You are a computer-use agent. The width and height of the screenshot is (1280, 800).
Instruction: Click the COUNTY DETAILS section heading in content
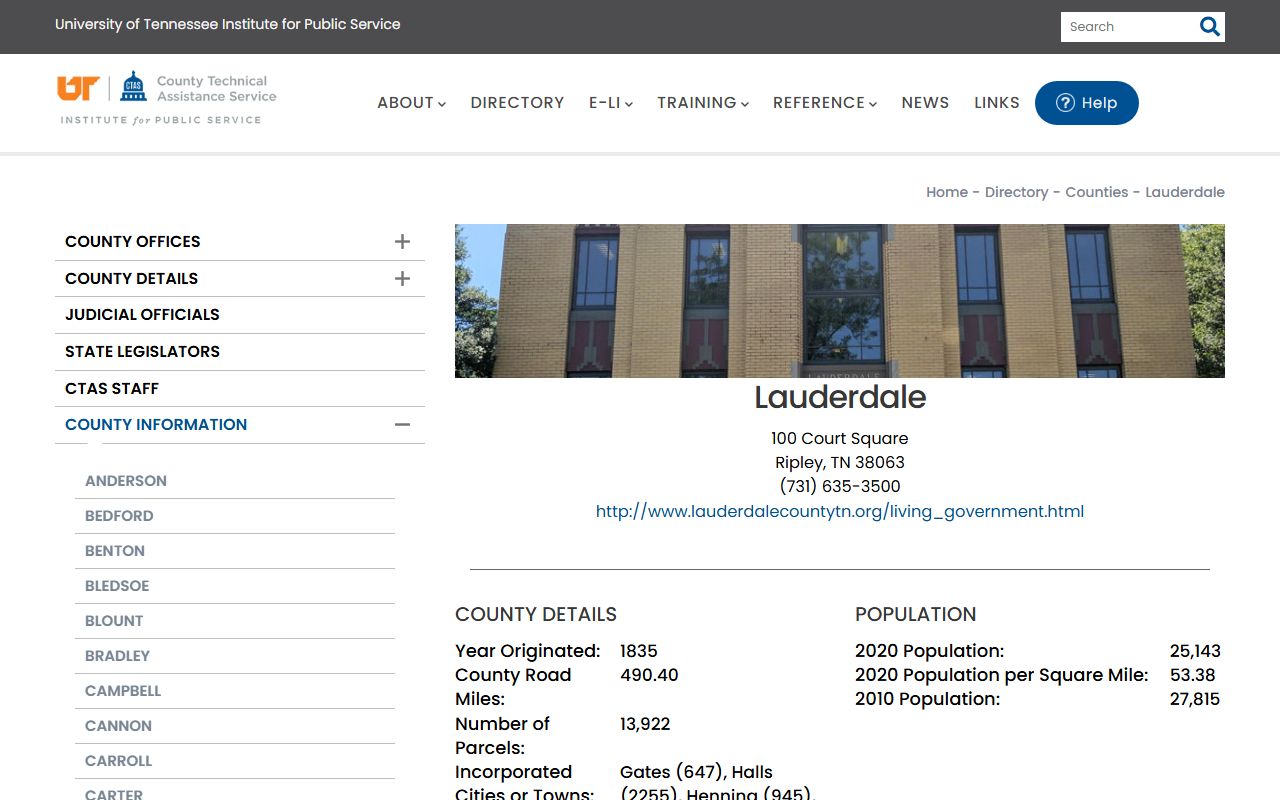pyautogui.click(x=536, y=614)
